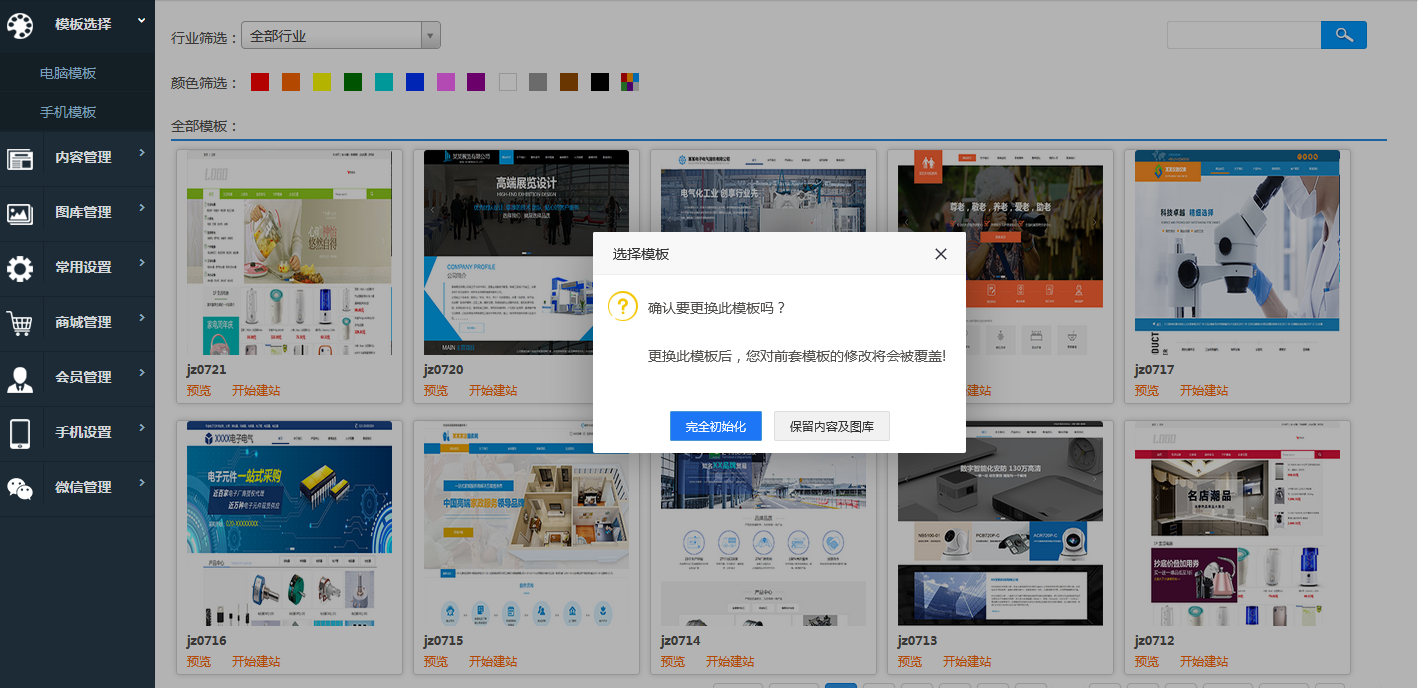Viewport: 1418px width, 688px height.
Task: Filter templates by the red color swatch
Action: coord(260,82)
